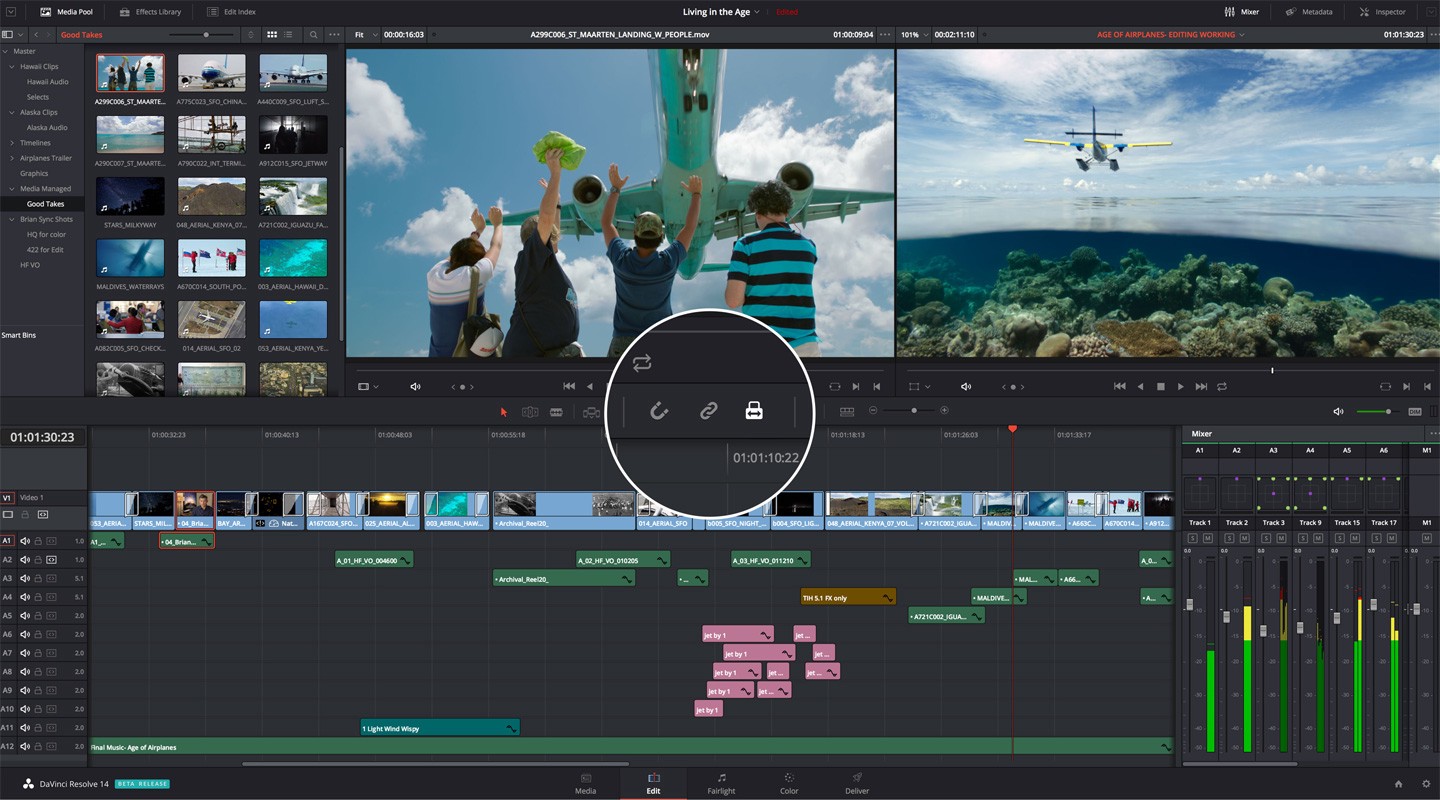The image size is (1440, 800).
Task: Toggle auto select on track A2
Action: point(51,560)
